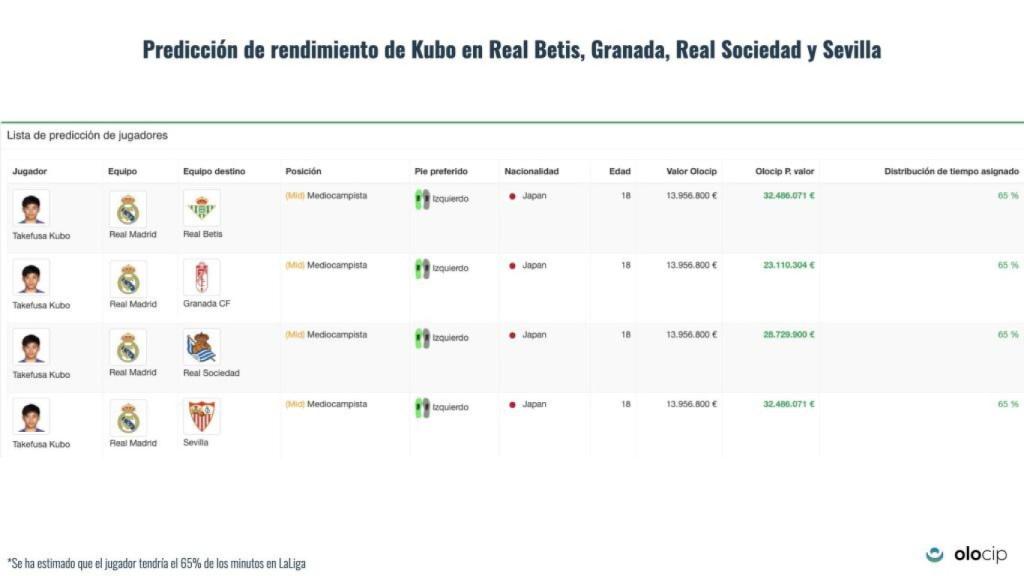Click the Granada CF crest icon
This screenshot has width=1024, height=576.
[201, 278]
